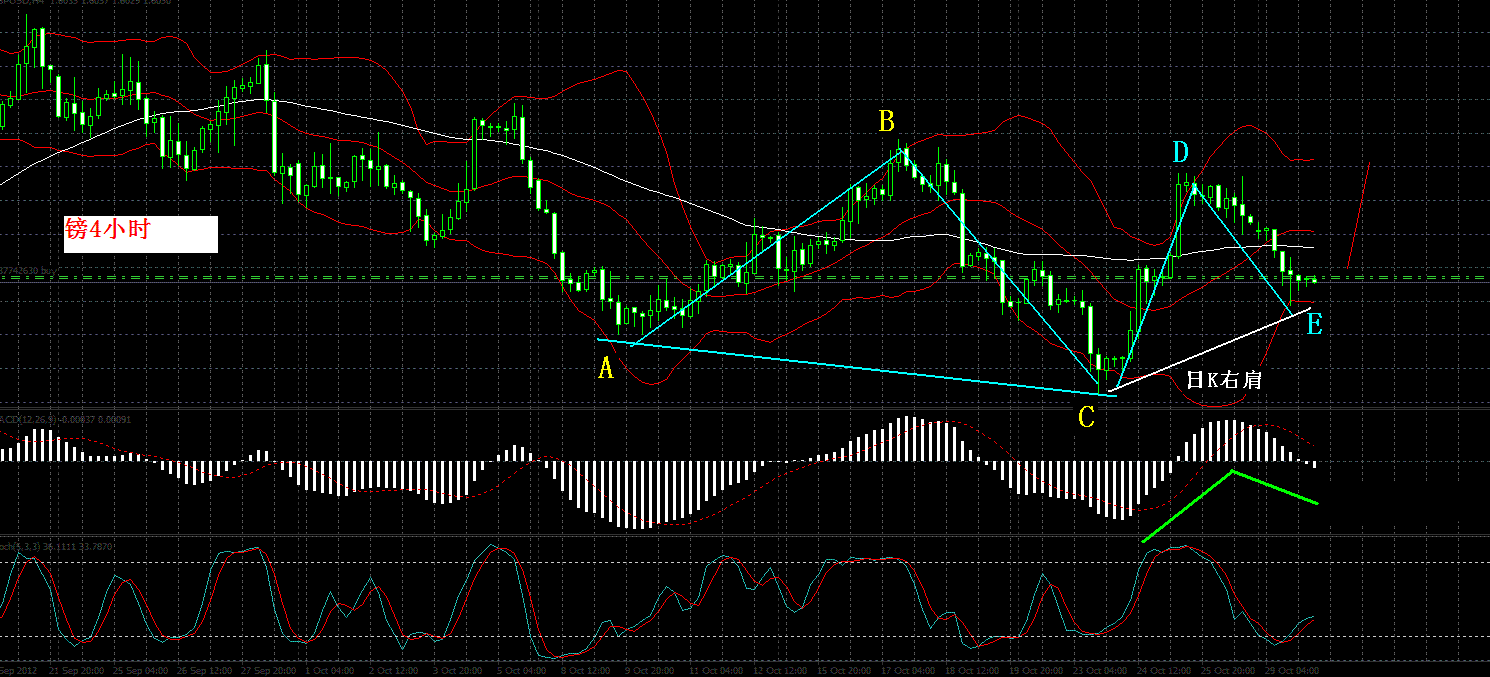Click the yellow point A label
This screenshot has width=1490, height=677.
(605, 369)
